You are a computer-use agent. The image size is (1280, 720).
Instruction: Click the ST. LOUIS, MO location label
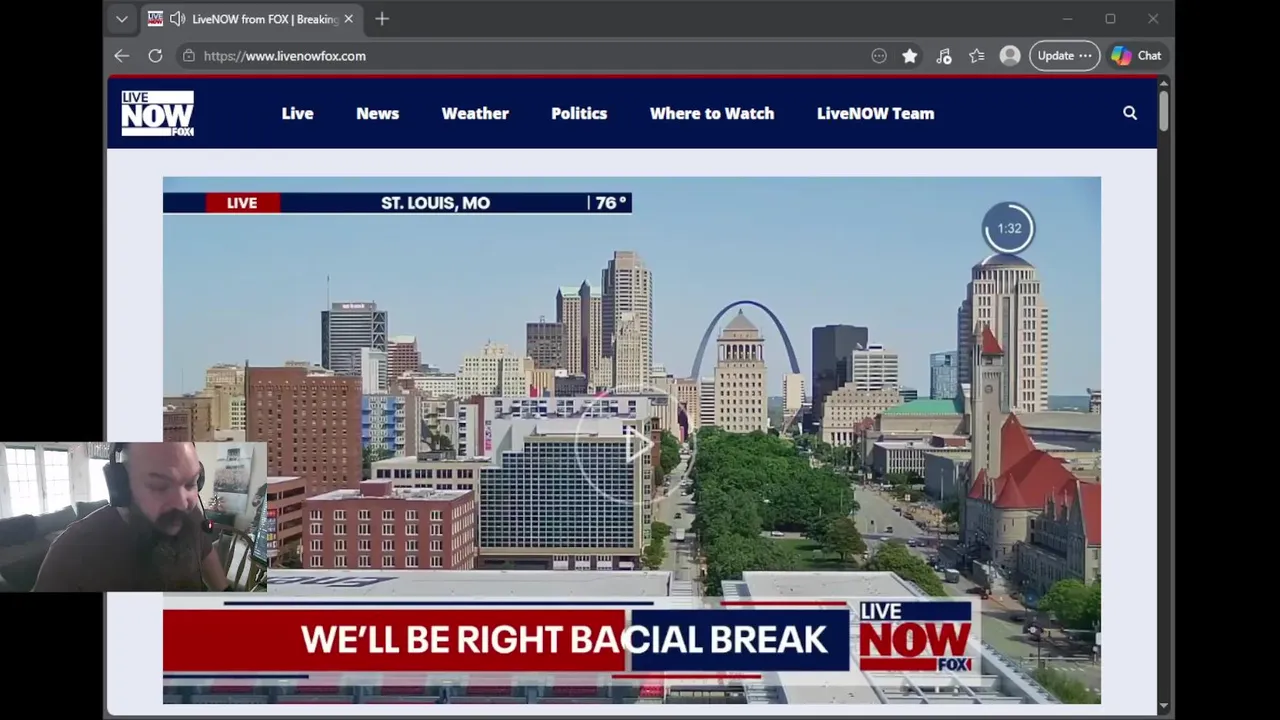pos(435,203)
